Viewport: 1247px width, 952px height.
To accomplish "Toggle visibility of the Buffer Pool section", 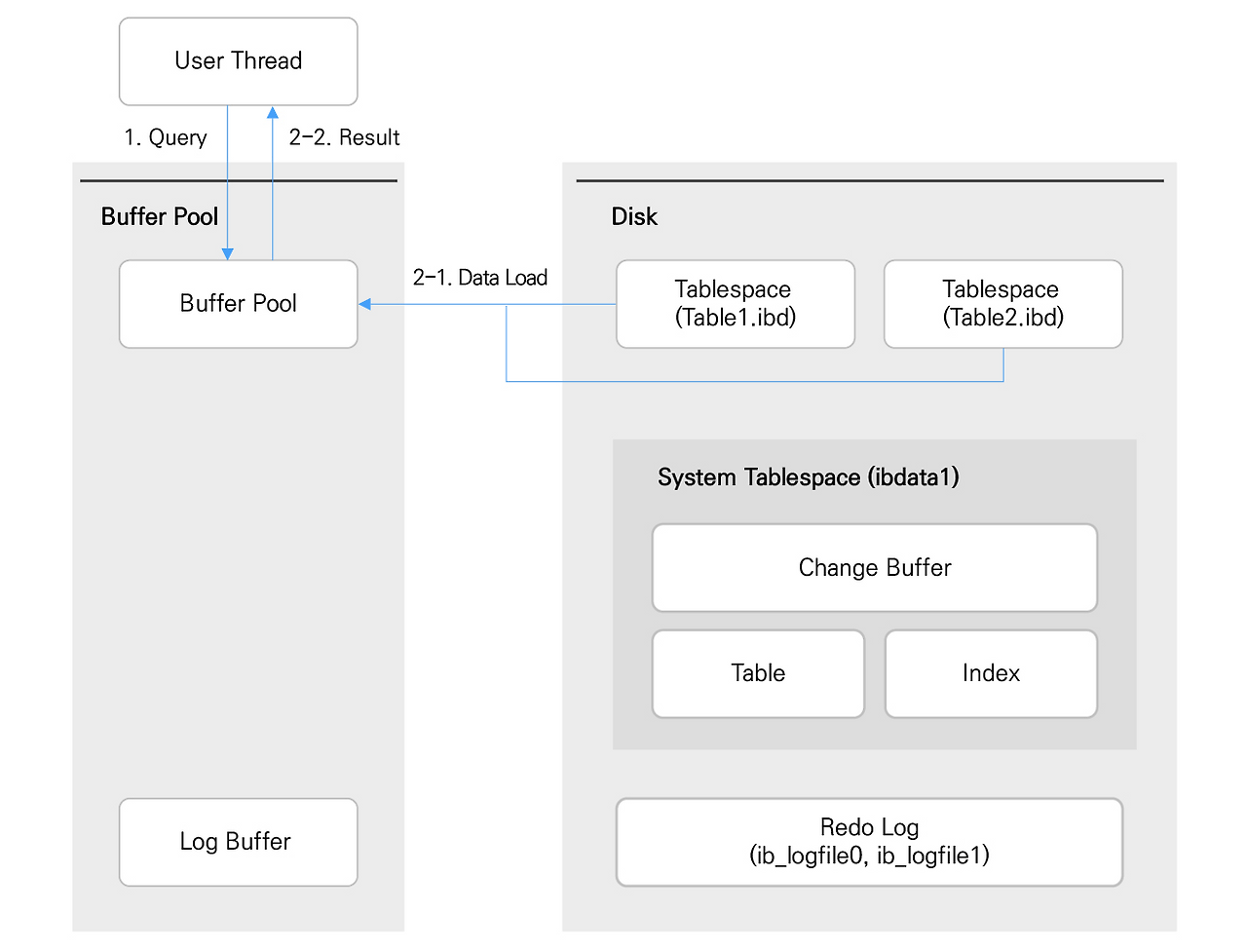I will 159,216.
